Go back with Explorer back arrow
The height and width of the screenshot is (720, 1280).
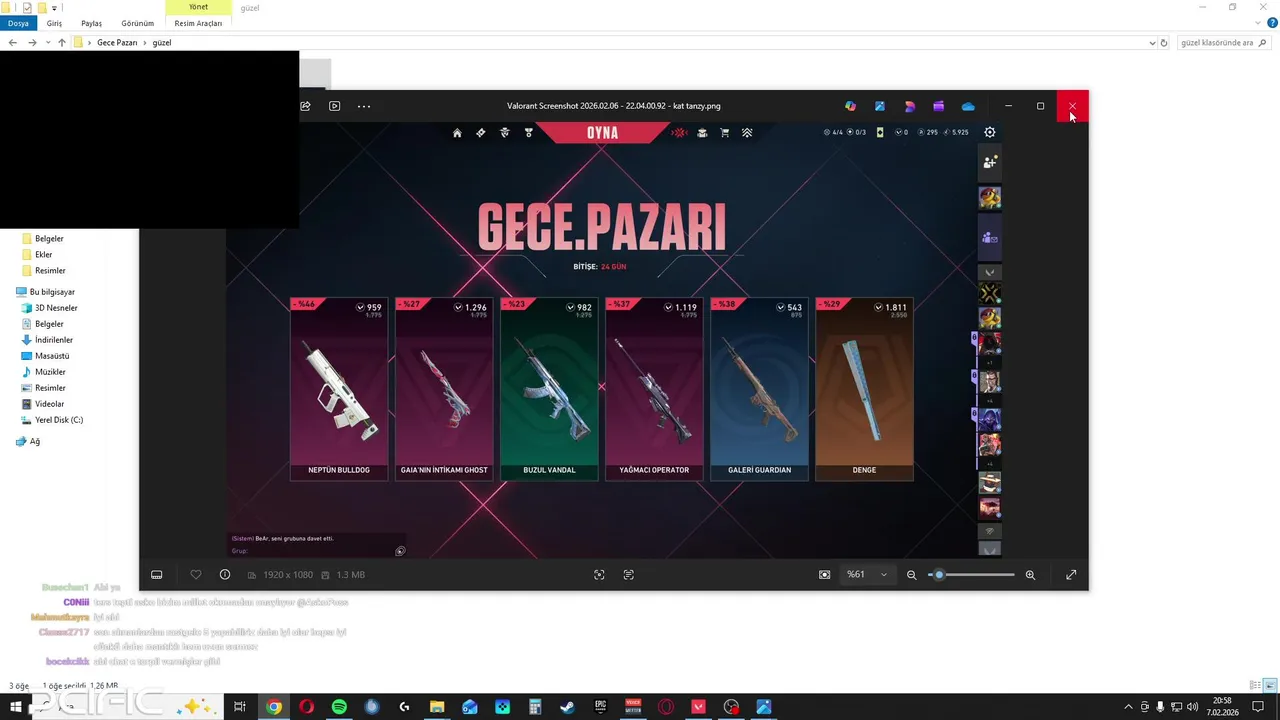[12, 43]
